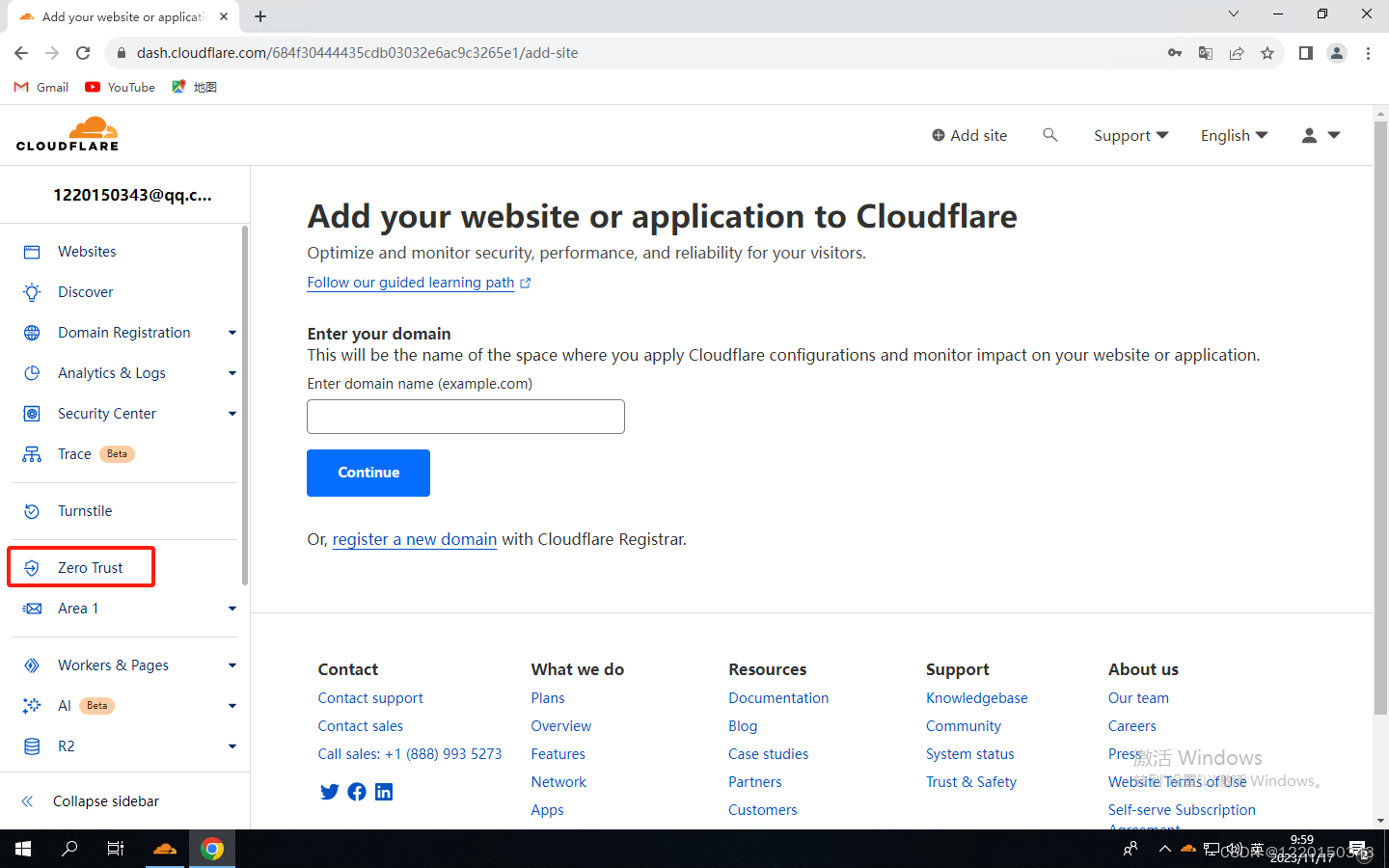Click the Analytics & Logs clock icon
The image size is (1389, 868).
(x=32, y=373)
